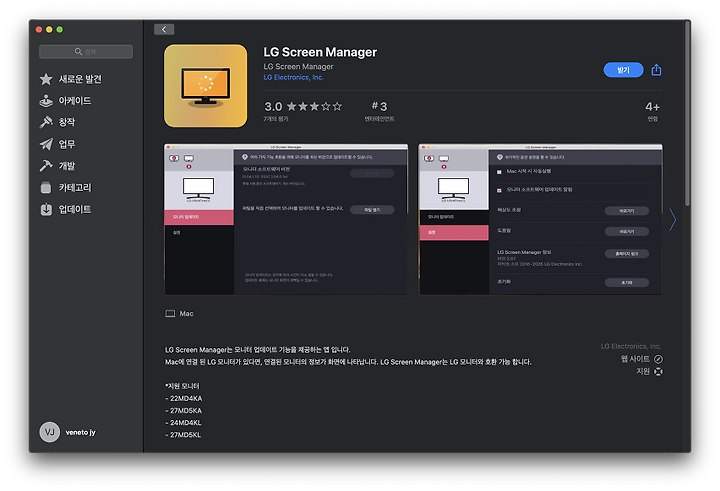
Task: Click the paper plane icon for 업무
Action: click(x=46, y=144)
